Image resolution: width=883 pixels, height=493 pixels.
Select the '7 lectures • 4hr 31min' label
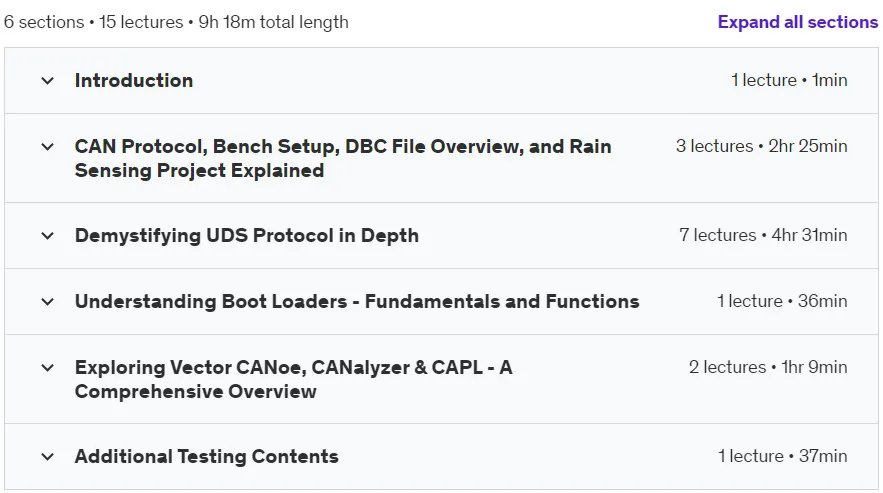point(763,236)
